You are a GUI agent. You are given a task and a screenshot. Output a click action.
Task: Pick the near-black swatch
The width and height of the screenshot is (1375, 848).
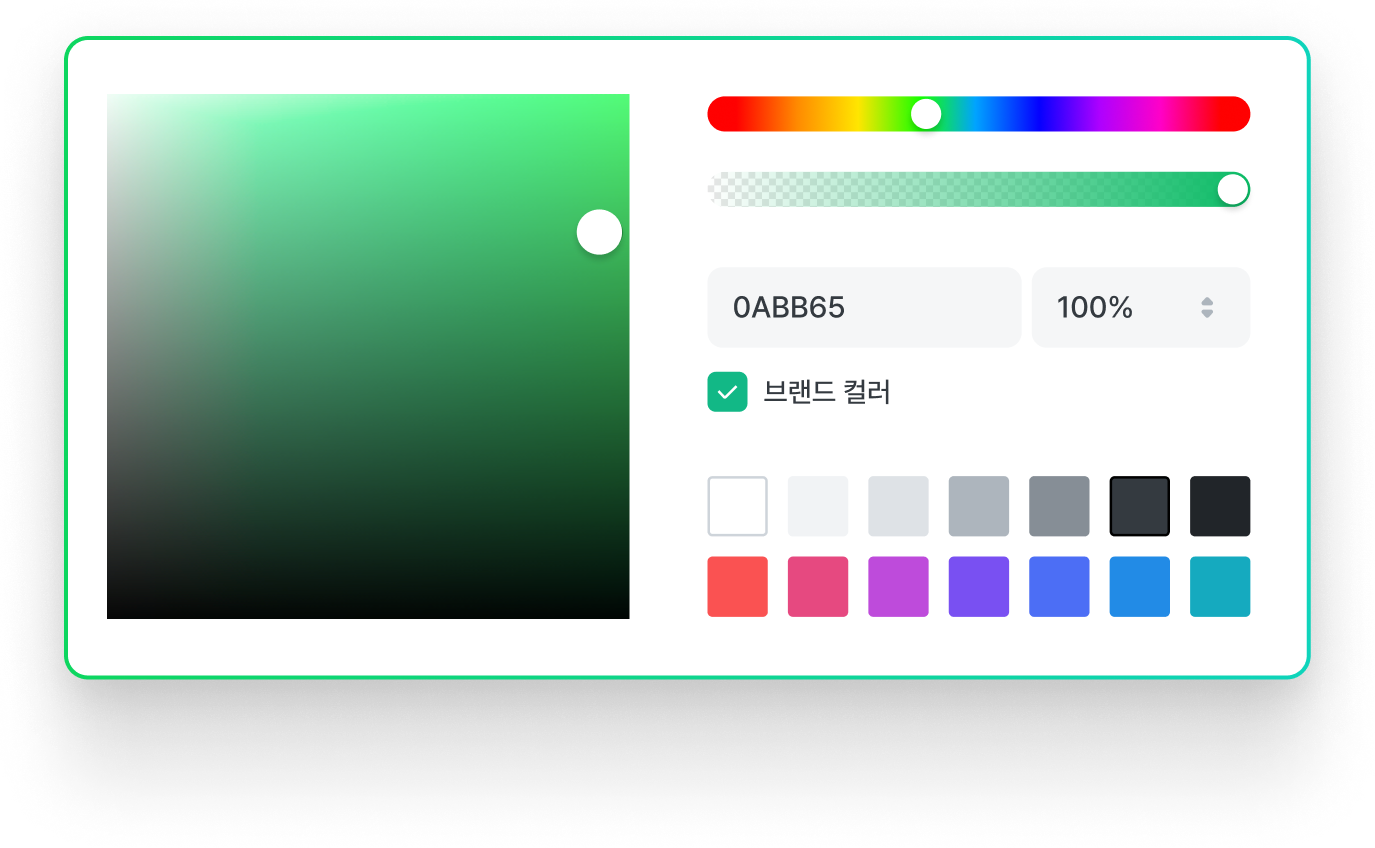(x=1219, y=506)
